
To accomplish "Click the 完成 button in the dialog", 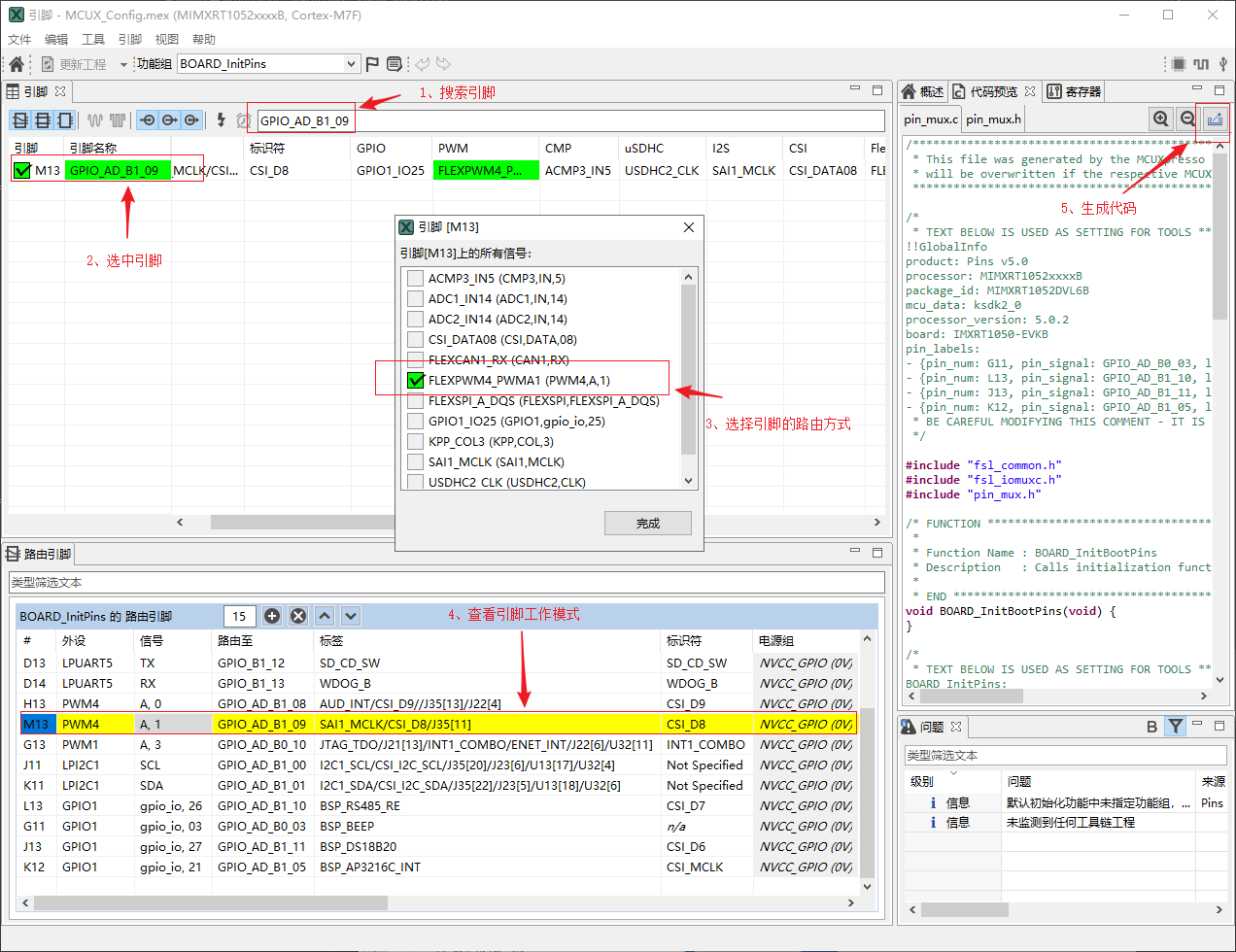I will [x=647, y=524].
